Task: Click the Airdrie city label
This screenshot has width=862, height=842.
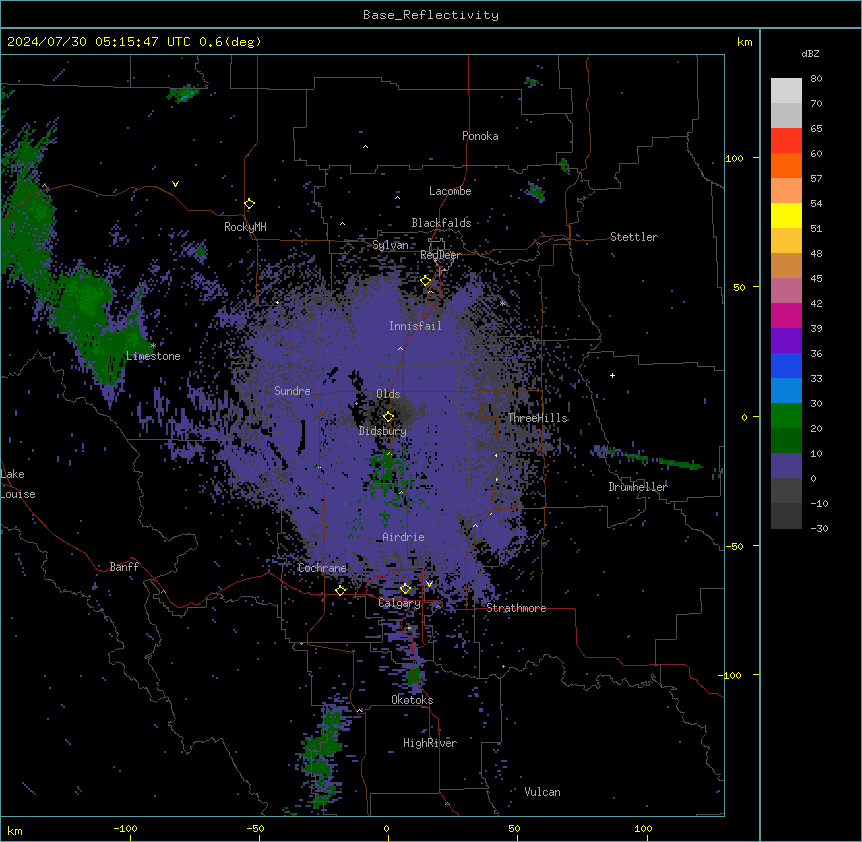Action: (404, 537)
